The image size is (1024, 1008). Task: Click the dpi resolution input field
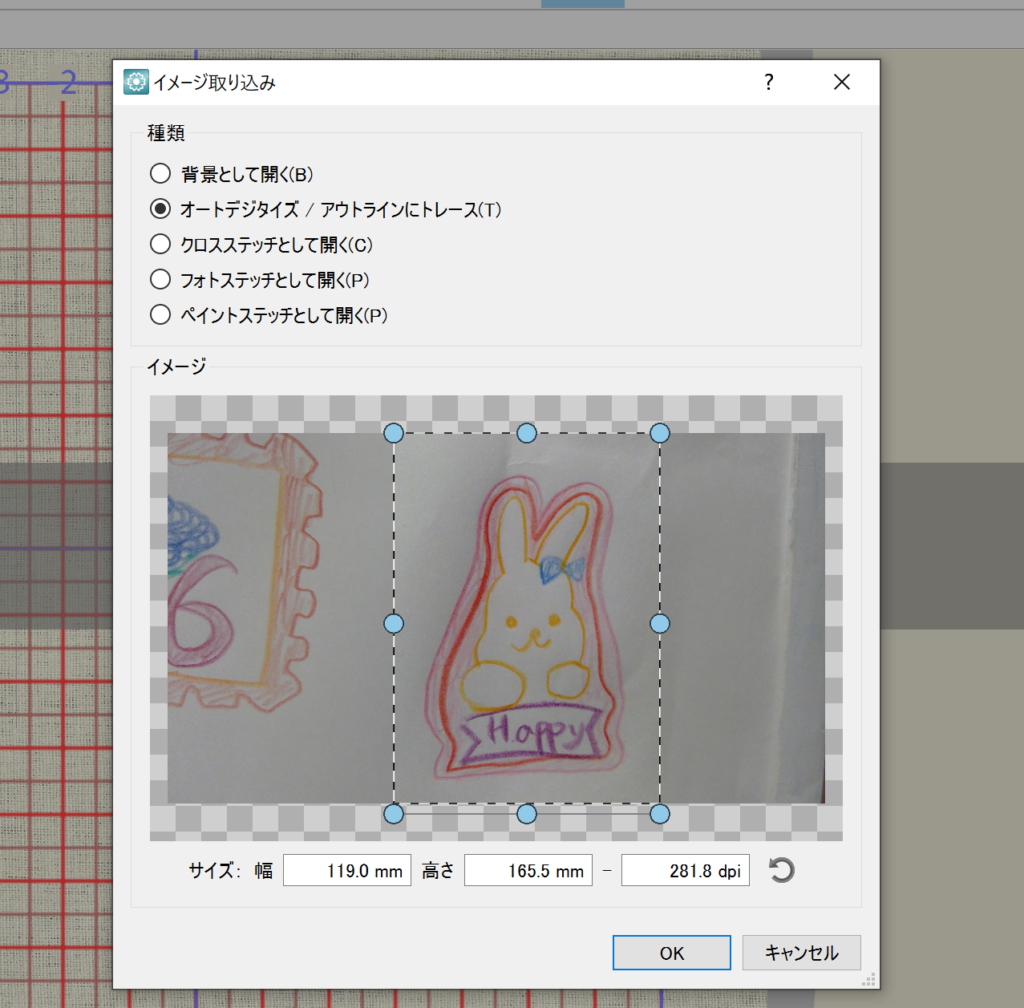pyautogui.click(x=685, y=871)
